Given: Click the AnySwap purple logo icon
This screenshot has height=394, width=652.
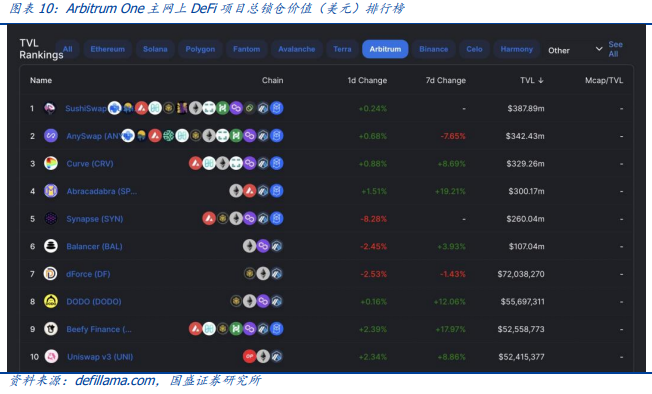Looking at the screenshot, I should pyautogui.click(x=51, y=136).
